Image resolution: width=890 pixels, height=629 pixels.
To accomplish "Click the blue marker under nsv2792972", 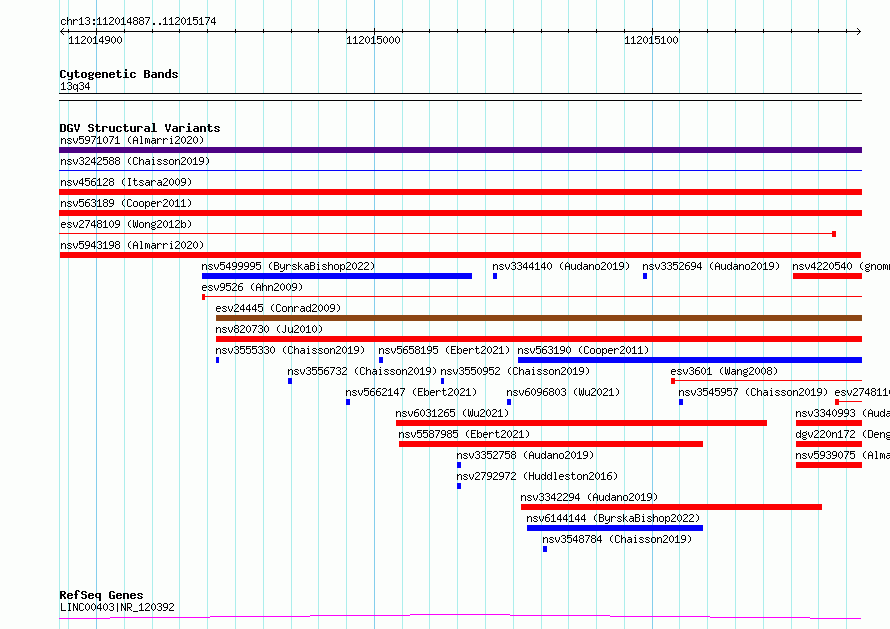I will pyautogui.click(x=459, y=486).
